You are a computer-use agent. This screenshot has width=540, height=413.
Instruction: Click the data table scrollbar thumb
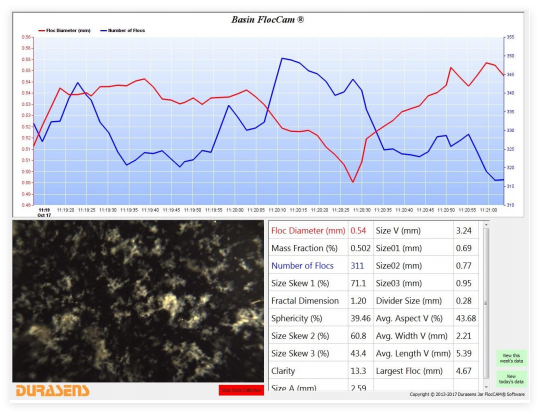486,303
